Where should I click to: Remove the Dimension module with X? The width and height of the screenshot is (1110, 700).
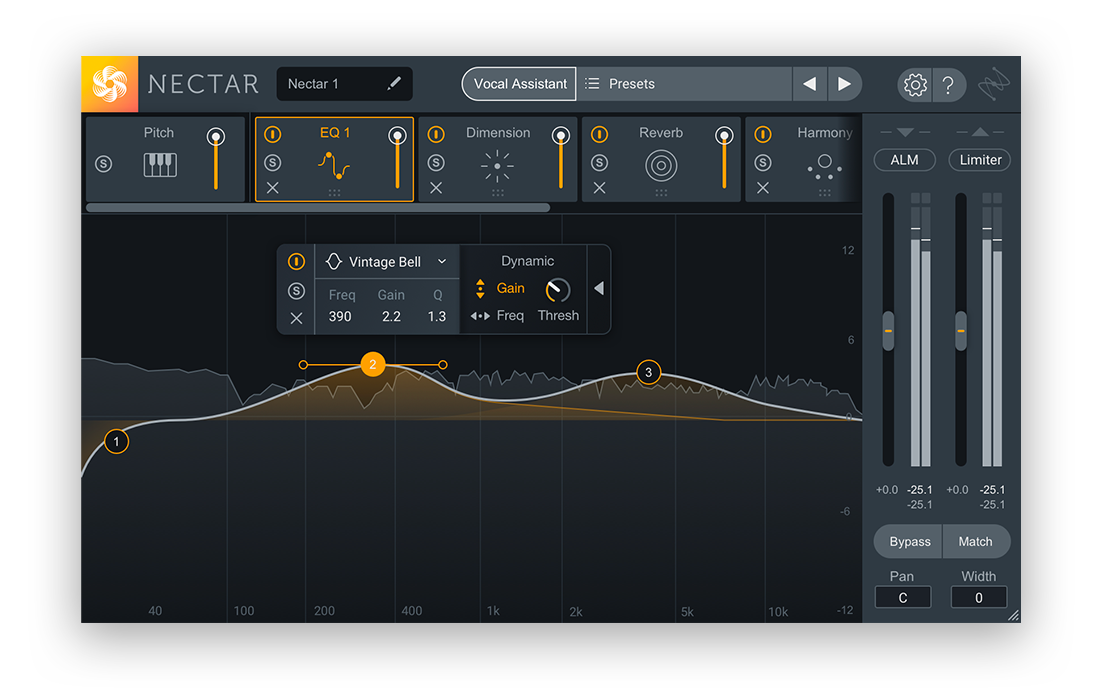pyautogui.click(x=436, y=188)
